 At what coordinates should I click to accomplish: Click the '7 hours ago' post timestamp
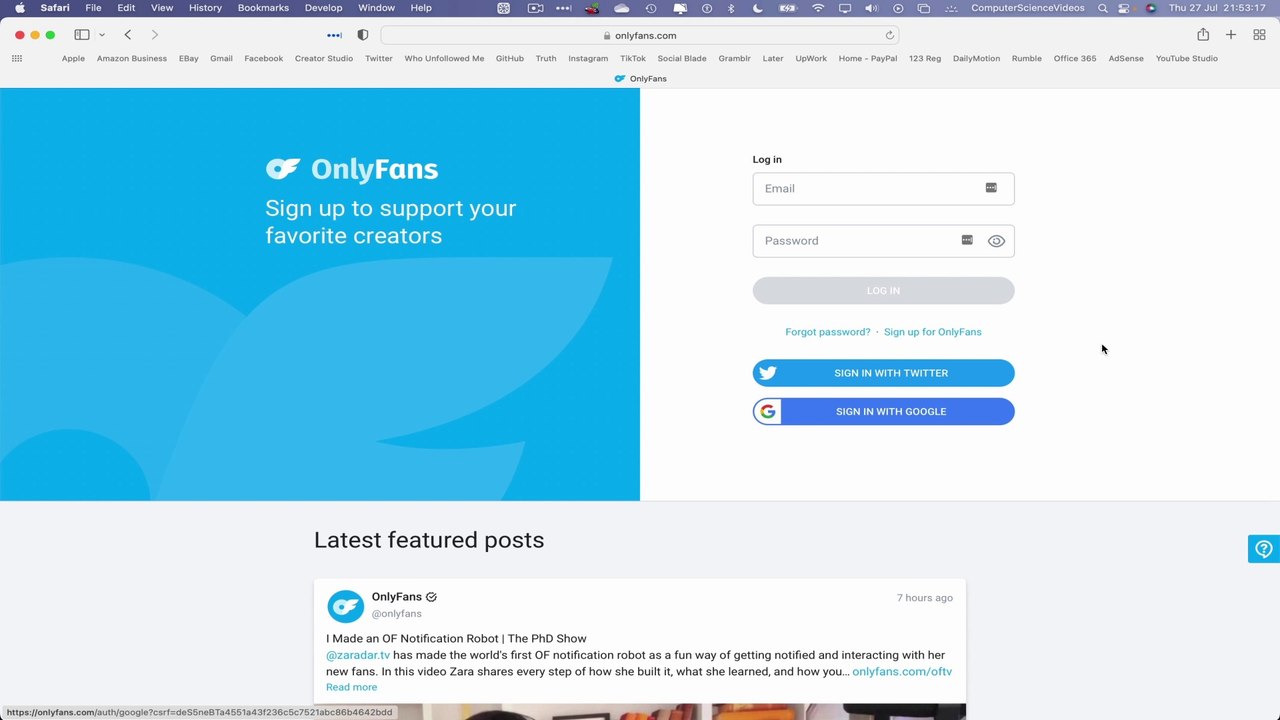[924, 598]
